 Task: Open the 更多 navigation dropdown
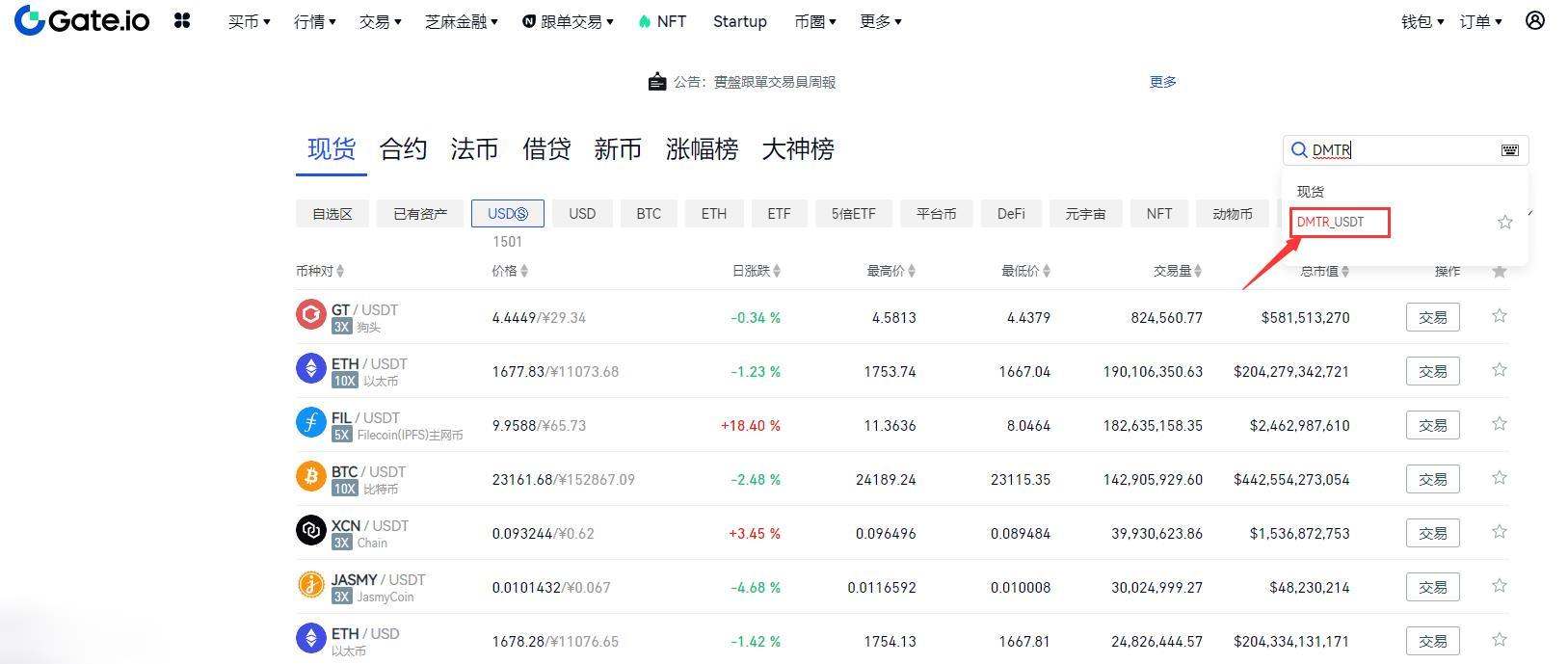pyautogui.click(x=880, y=21)
